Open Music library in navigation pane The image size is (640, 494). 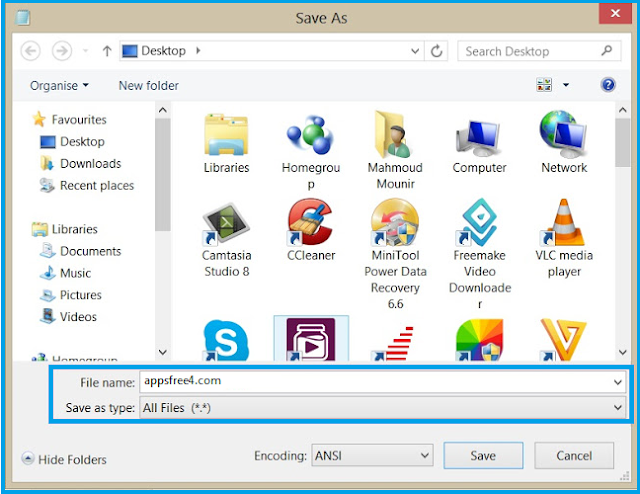[x=65, y=273]
